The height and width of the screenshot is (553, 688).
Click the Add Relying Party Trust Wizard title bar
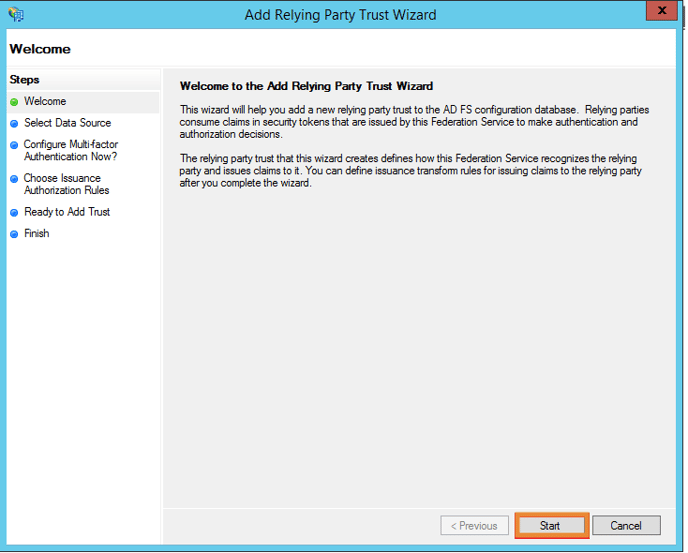coord(340,15)
